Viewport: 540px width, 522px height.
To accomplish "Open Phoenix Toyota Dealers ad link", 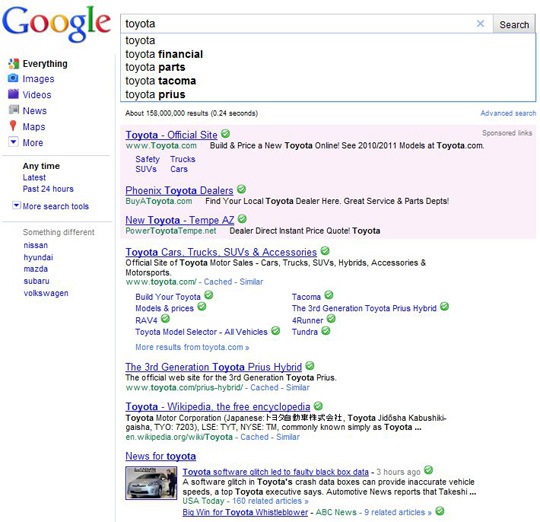I will 179,190.
